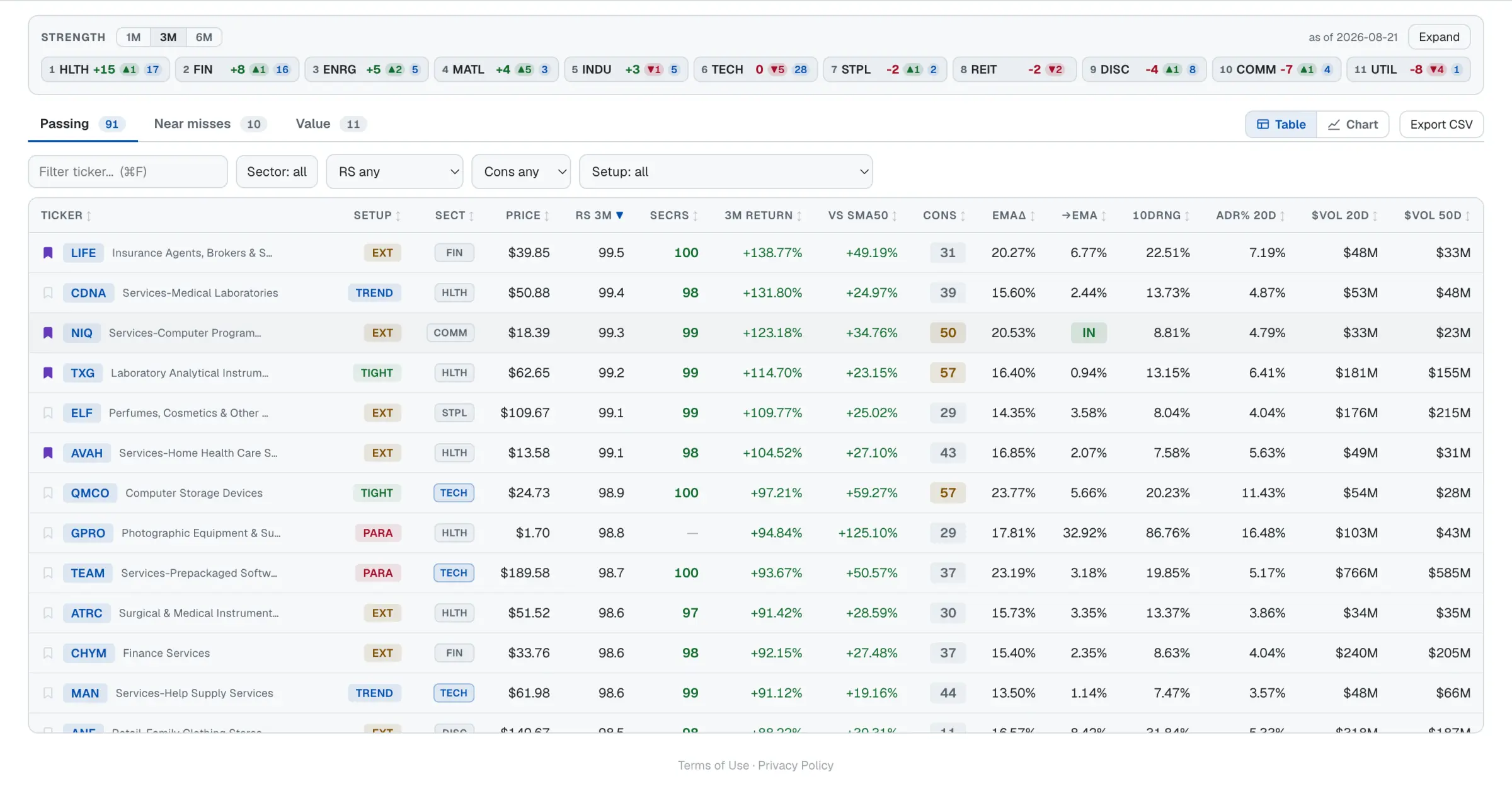Viewport: 1512px width, 803px height.
Task: Toggle bookmark for TEAM row
Action: pos(48,573)
